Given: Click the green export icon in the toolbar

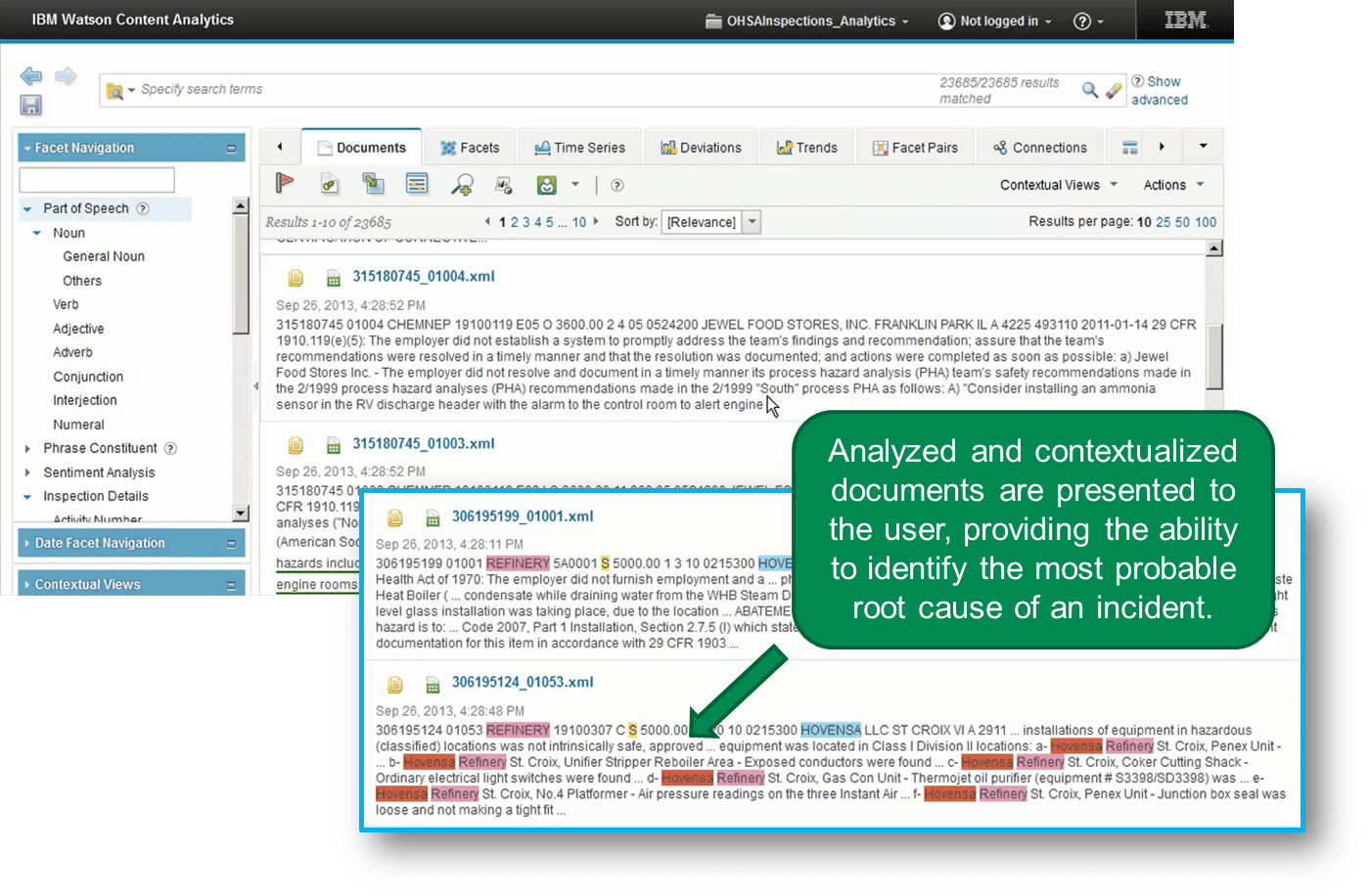Looking at the screenshot, I should pyautogui.click(x=373, y=184).
